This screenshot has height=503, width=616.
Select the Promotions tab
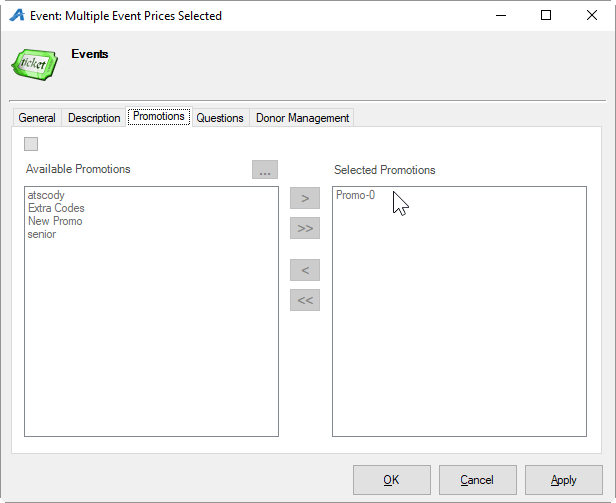pos(159,117)
